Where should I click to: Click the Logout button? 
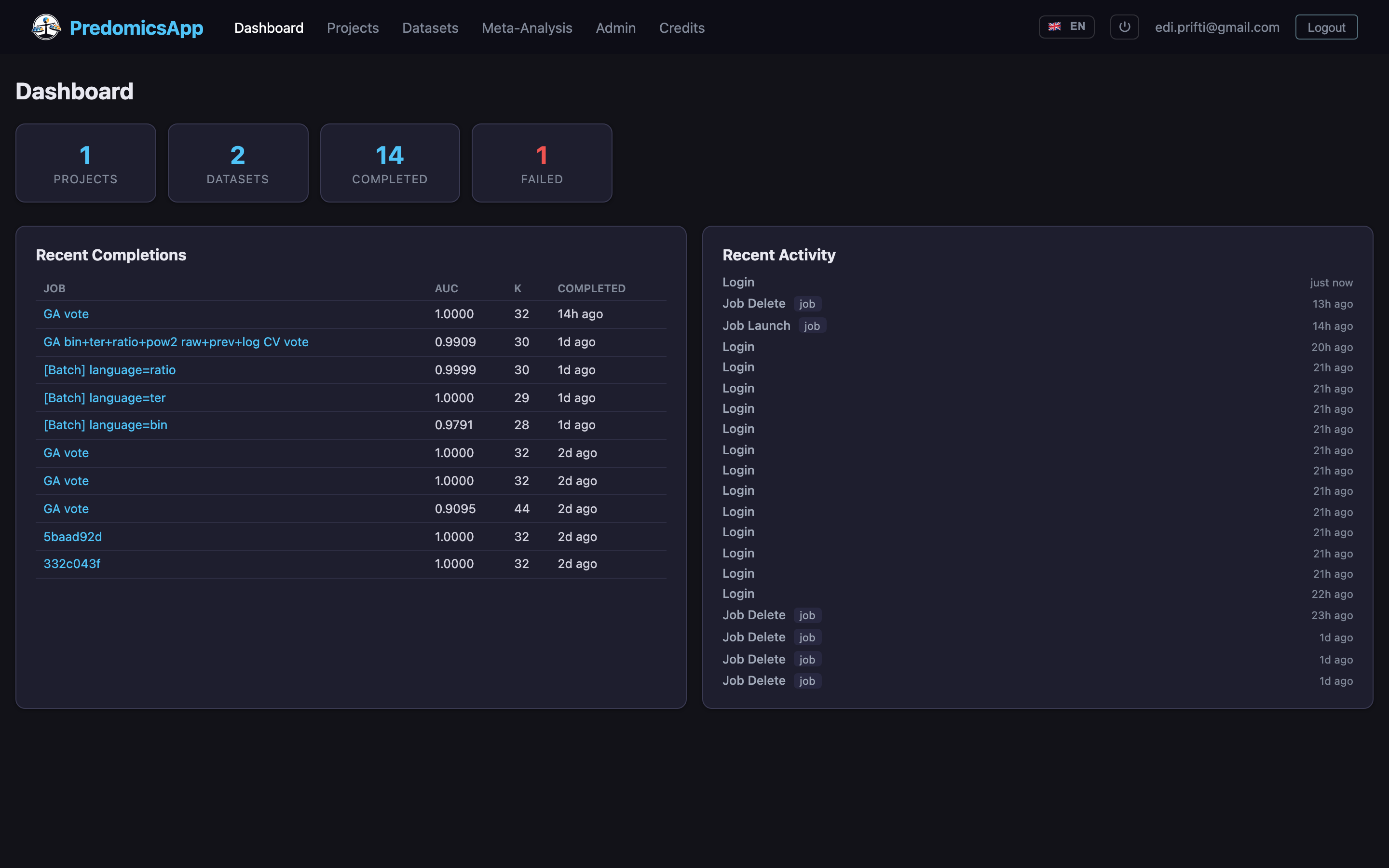coord(1326,27)
